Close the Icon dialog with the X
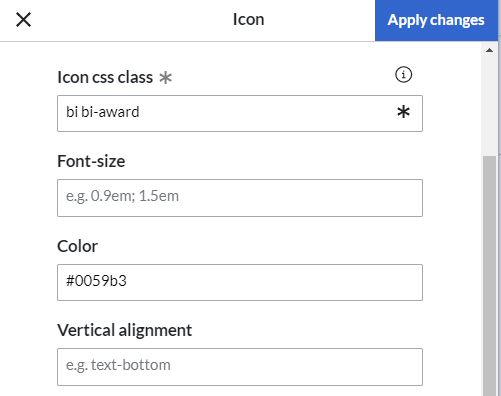The height and width of the screenshot is (396, 501). tap(23, 20)
